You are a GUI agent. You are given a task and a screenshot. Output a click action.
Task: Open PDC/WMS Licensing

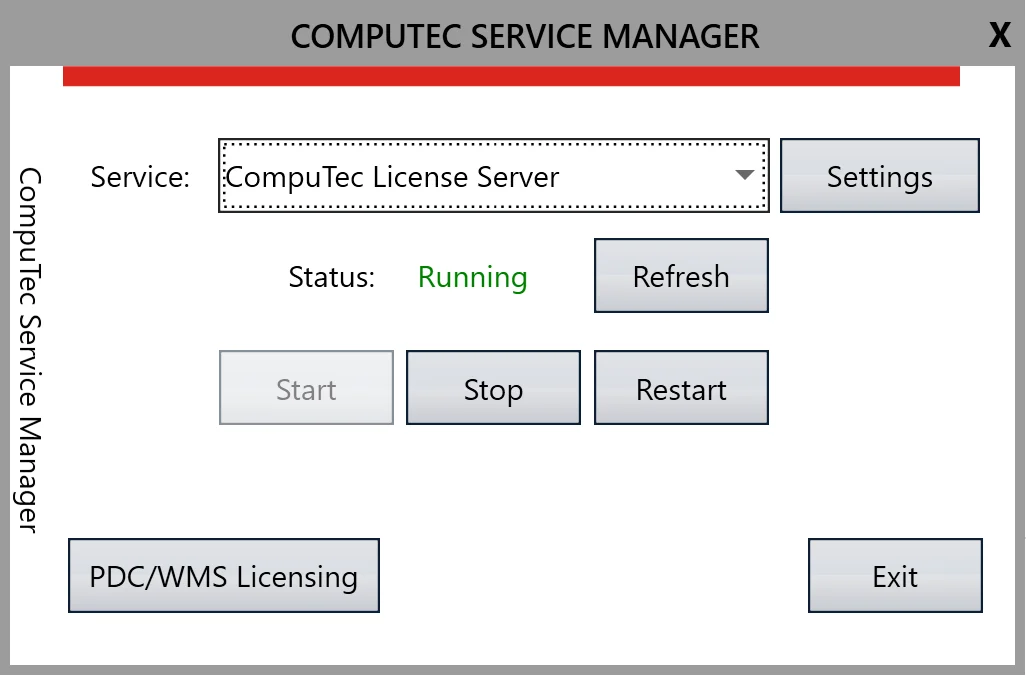tap(223, 575)
